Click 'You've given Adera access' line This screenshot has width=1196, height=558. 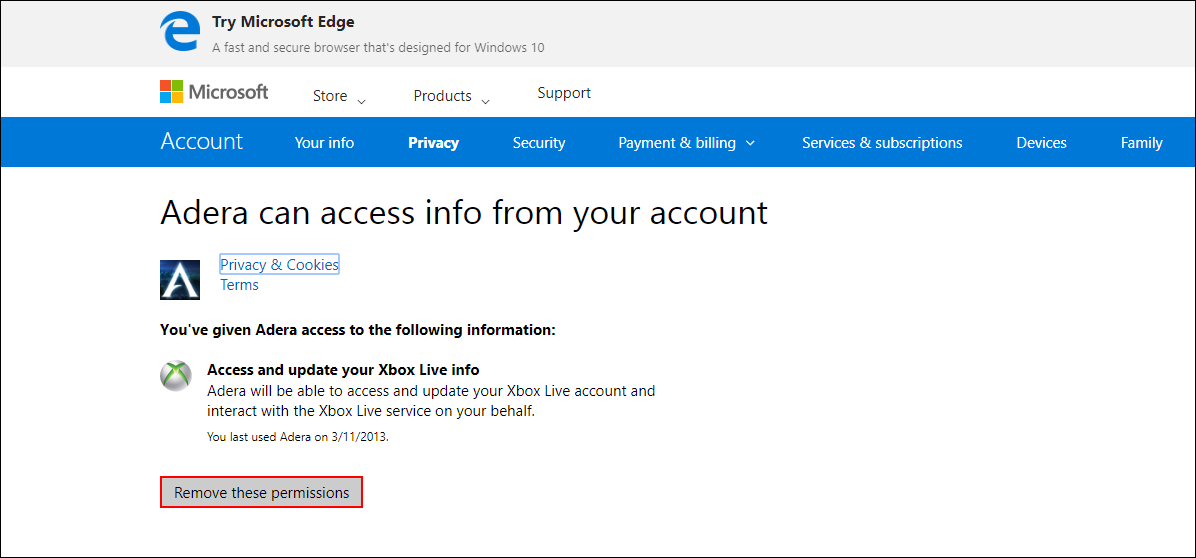(358, 330)
